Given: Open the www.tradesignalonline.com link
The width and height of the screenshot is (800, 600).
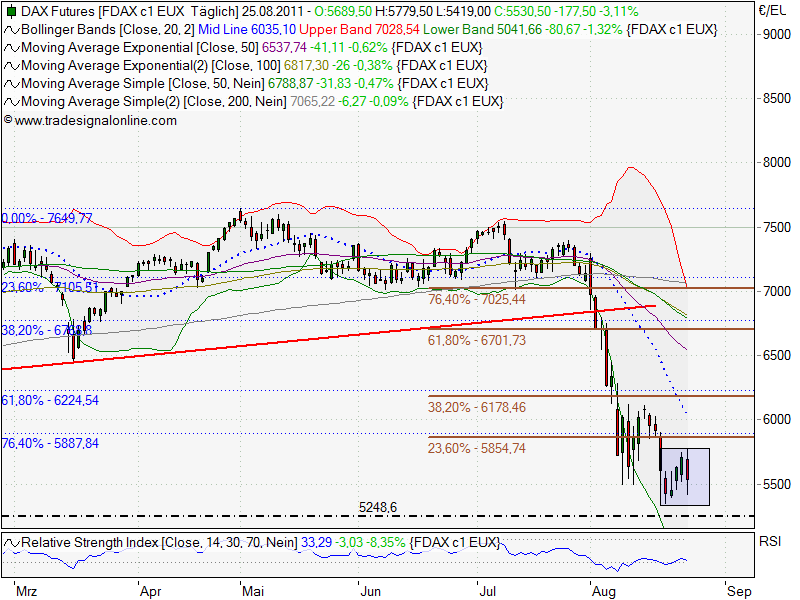Looking at the screenshot, I should [x=95, y=120].
